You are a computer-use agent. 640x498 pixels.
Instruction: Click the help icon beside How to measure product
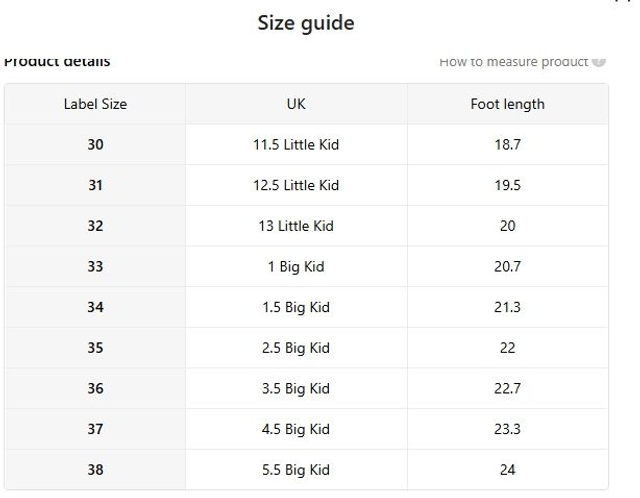(x=599, y=62)
